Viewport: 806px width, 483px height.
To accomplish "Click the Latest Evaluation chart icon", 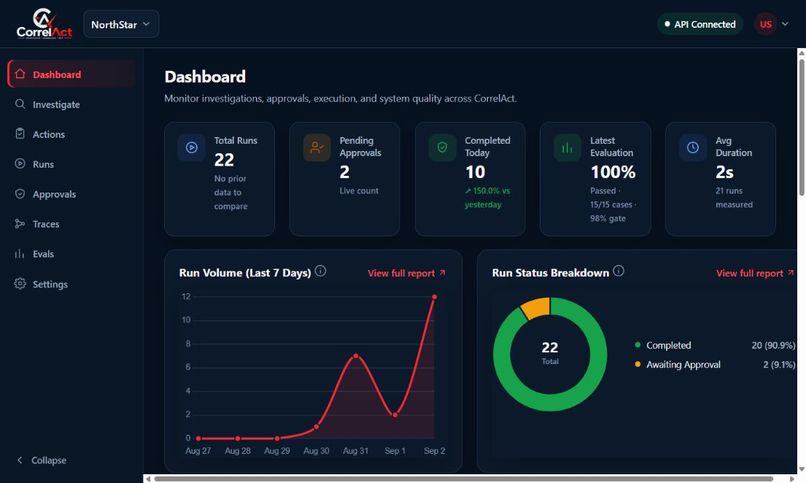I will click(567, 147).
